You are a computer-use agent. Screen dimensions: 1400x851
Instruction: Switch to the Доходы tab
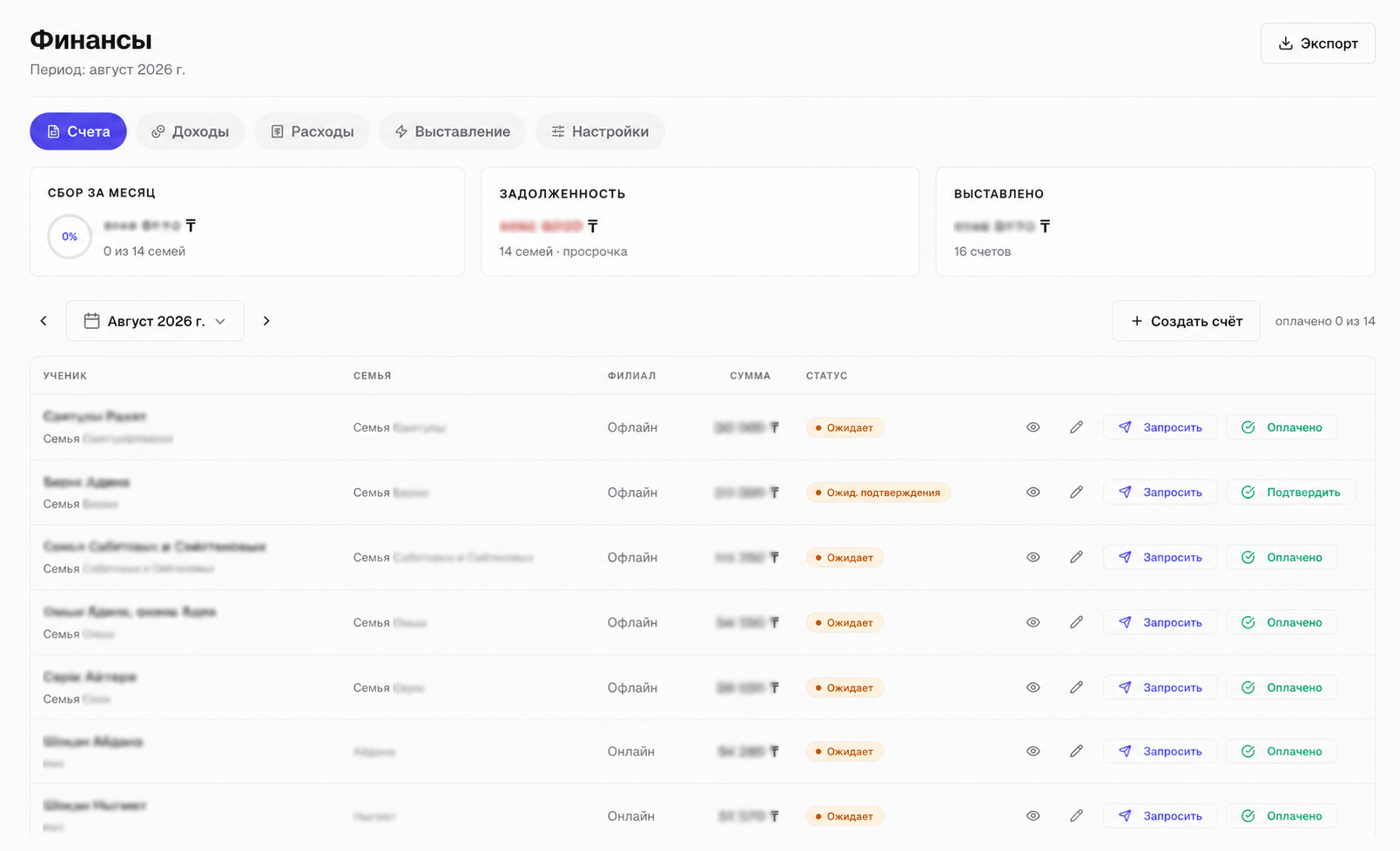190,131
